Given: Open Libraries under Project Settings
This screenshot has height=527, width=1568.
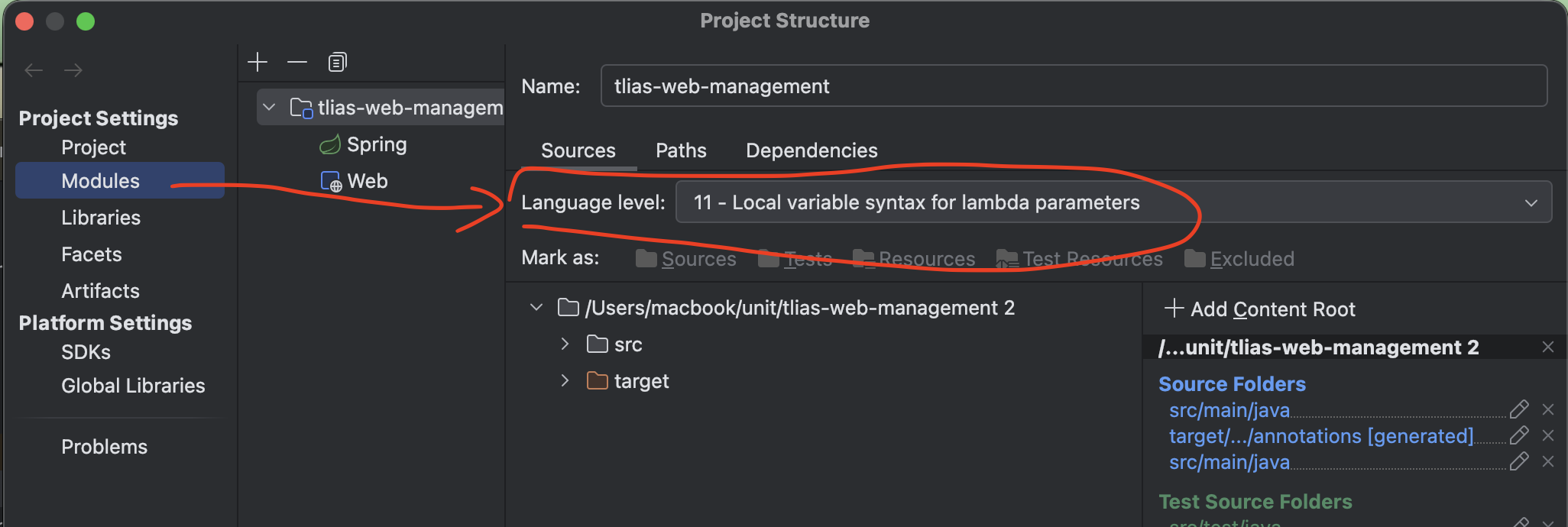Looking at the screenshot, I should [101, 218].
